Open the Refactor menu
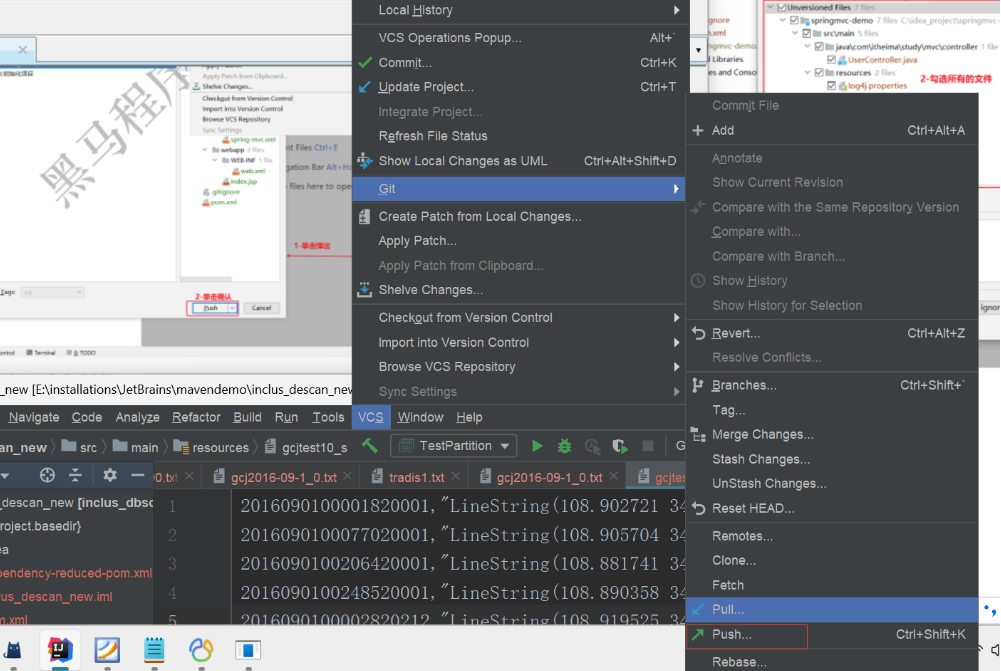The image size is (1001, 671). [196, 418]
